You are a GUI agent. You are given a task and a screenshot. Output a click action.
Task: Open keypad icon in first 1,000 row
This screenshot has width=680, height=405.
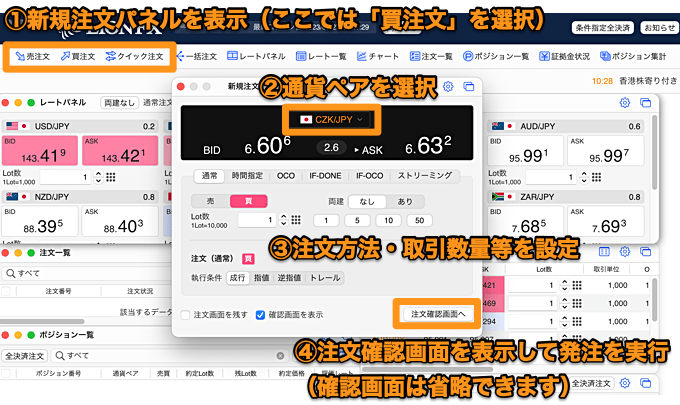point(577,285)
